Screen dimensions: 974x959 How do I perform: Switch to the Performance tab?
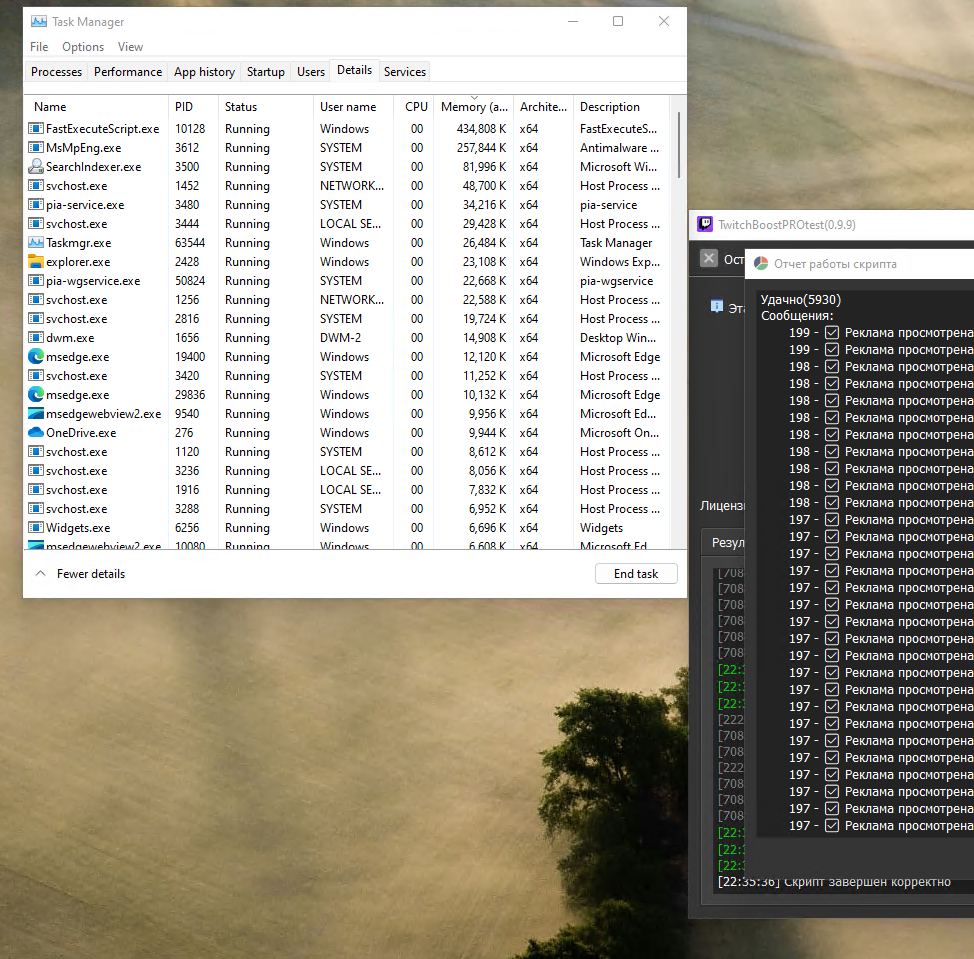click(x=128, y=72)
